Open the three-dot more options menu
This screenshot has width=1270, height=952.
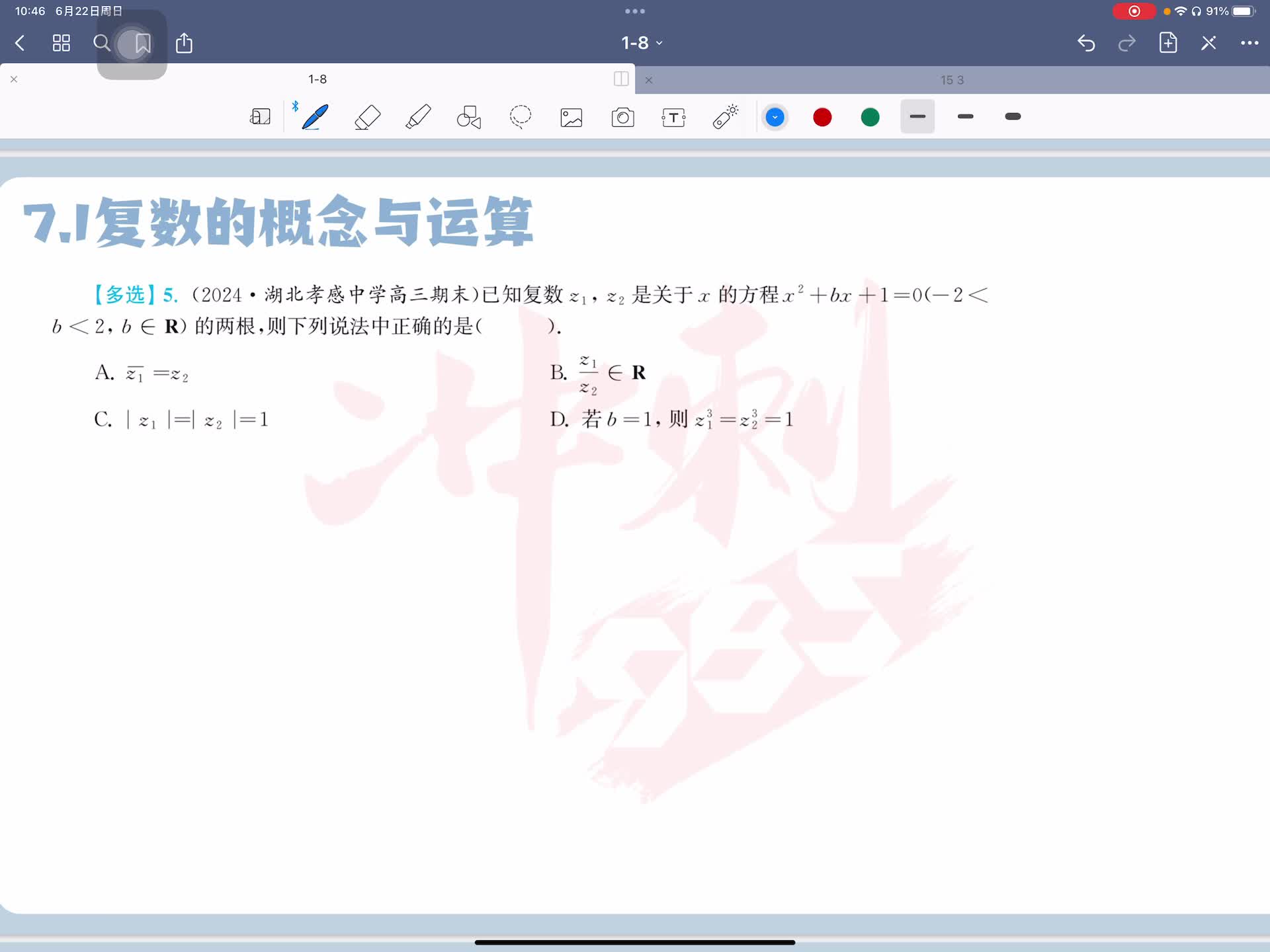tap(1249, 43)
